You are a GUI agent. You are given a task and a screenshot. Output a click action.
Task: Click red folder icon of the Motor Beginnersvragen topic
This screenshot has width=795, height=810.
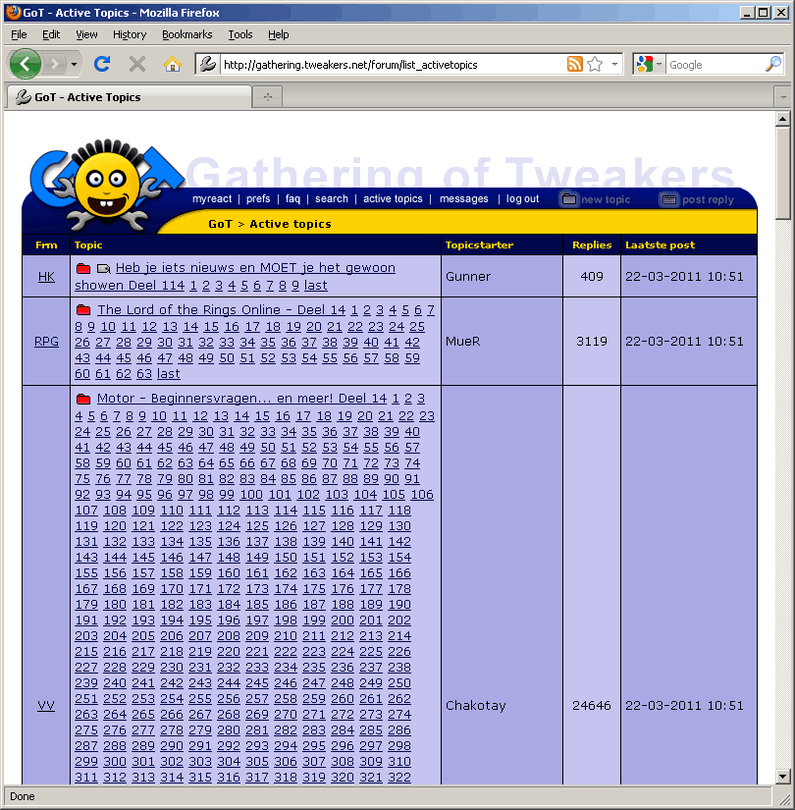pyautogui.click(x=83, y=399)
